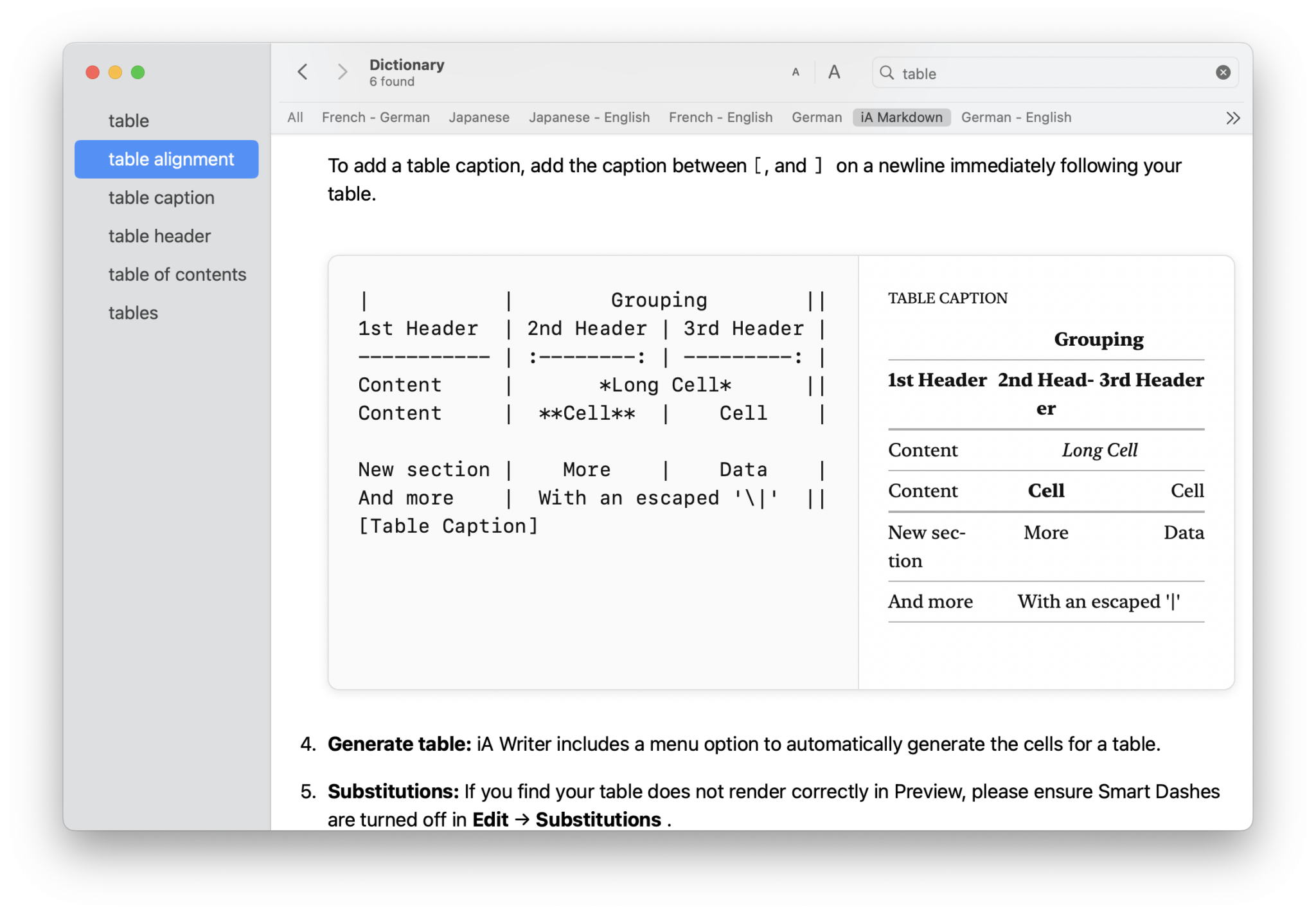Navigate forward using the right arrow
The width and height of the screenshot is (1316, 914).
(342, 72)
